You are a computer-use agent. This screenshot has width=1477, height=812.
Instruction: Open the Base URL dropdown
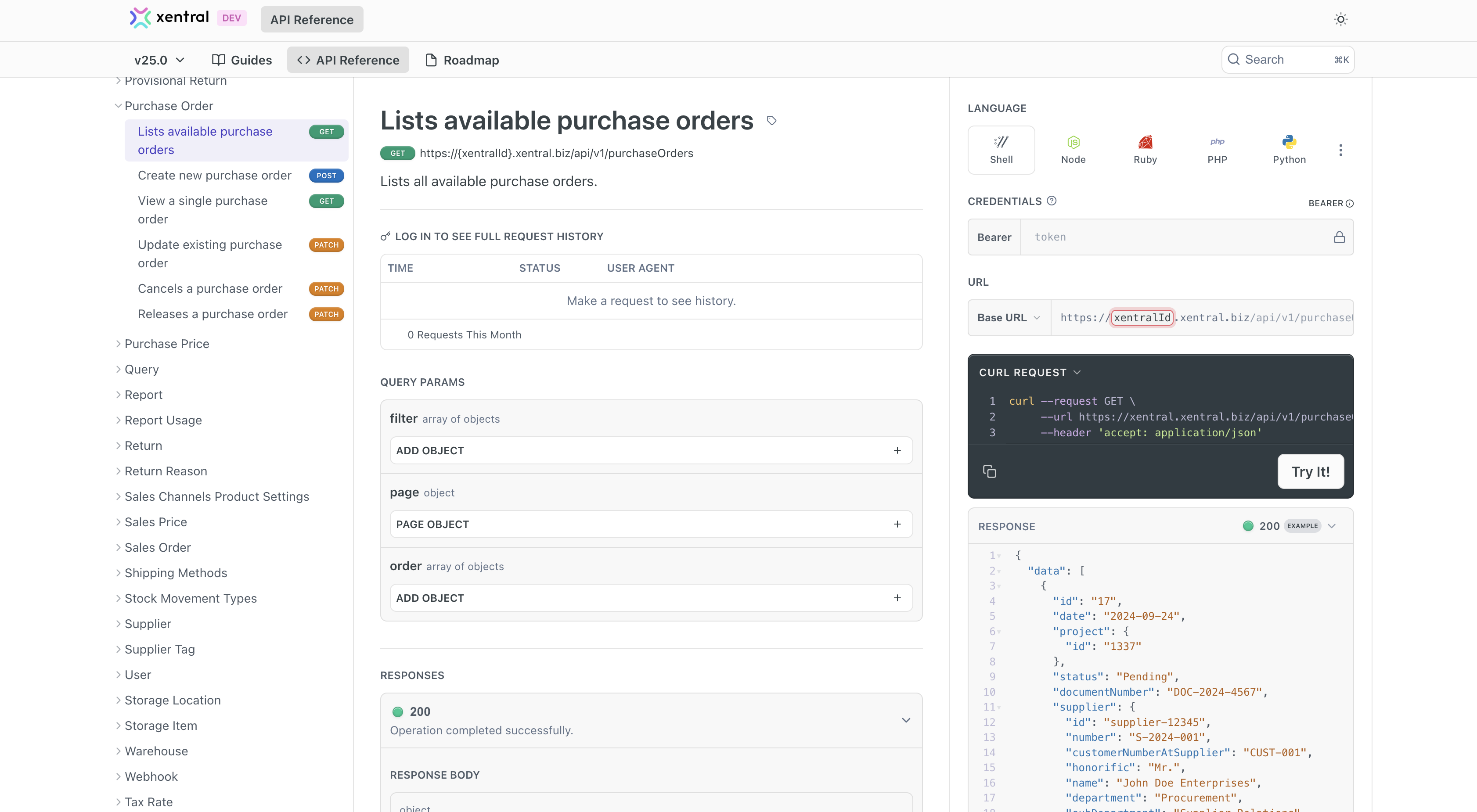(x=1008, y=317)
